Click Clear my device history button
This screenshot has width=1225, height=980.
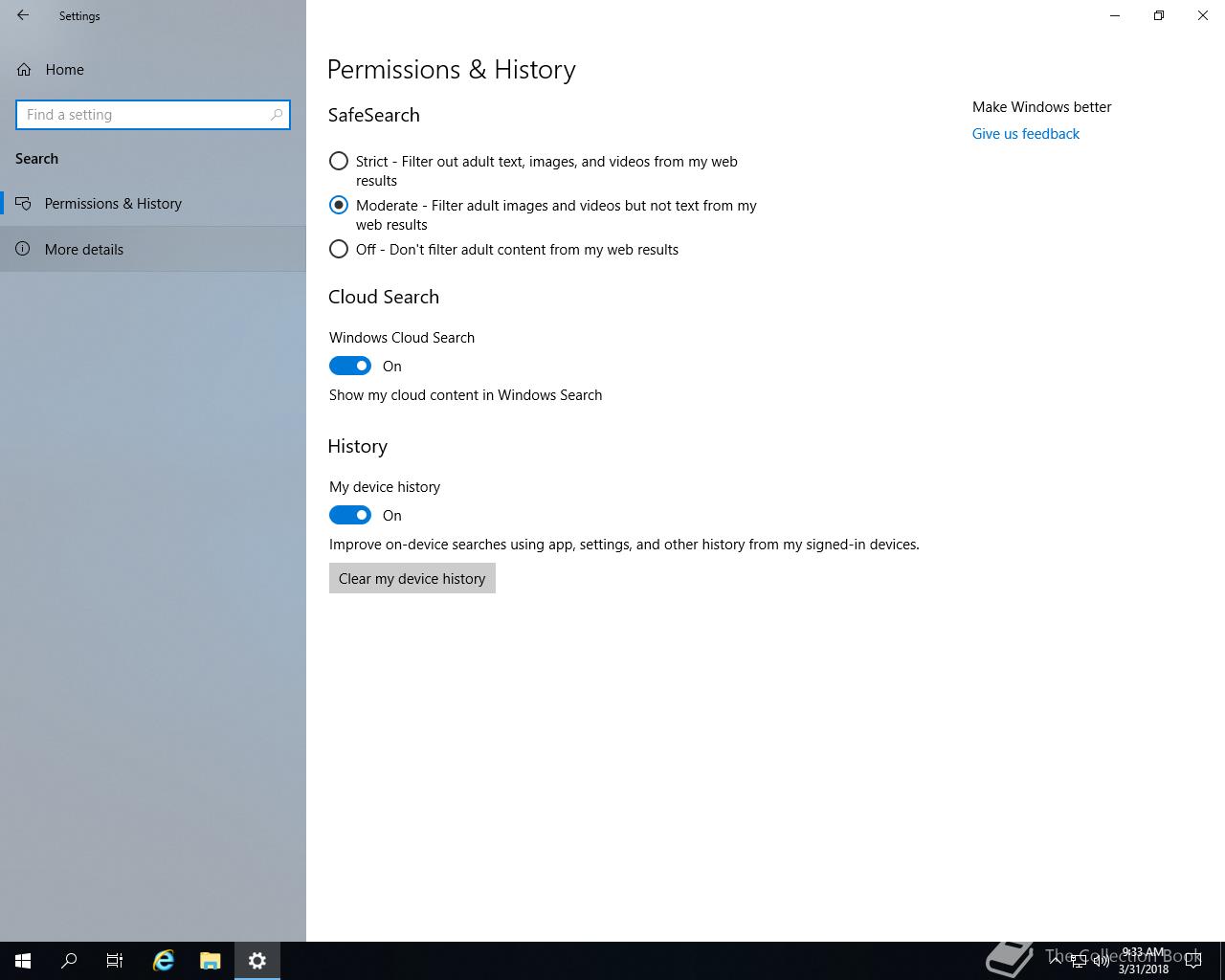click(412, 578)
